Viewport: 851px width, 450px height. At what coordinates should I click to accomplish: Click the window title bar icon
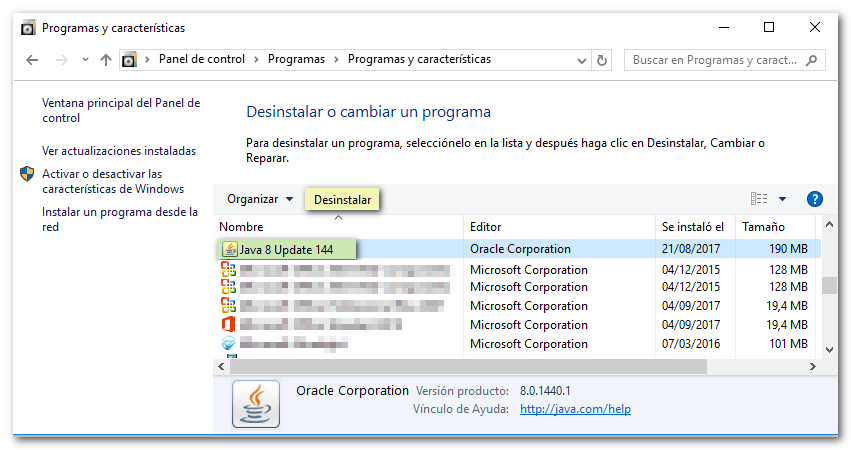click(28, 27)
